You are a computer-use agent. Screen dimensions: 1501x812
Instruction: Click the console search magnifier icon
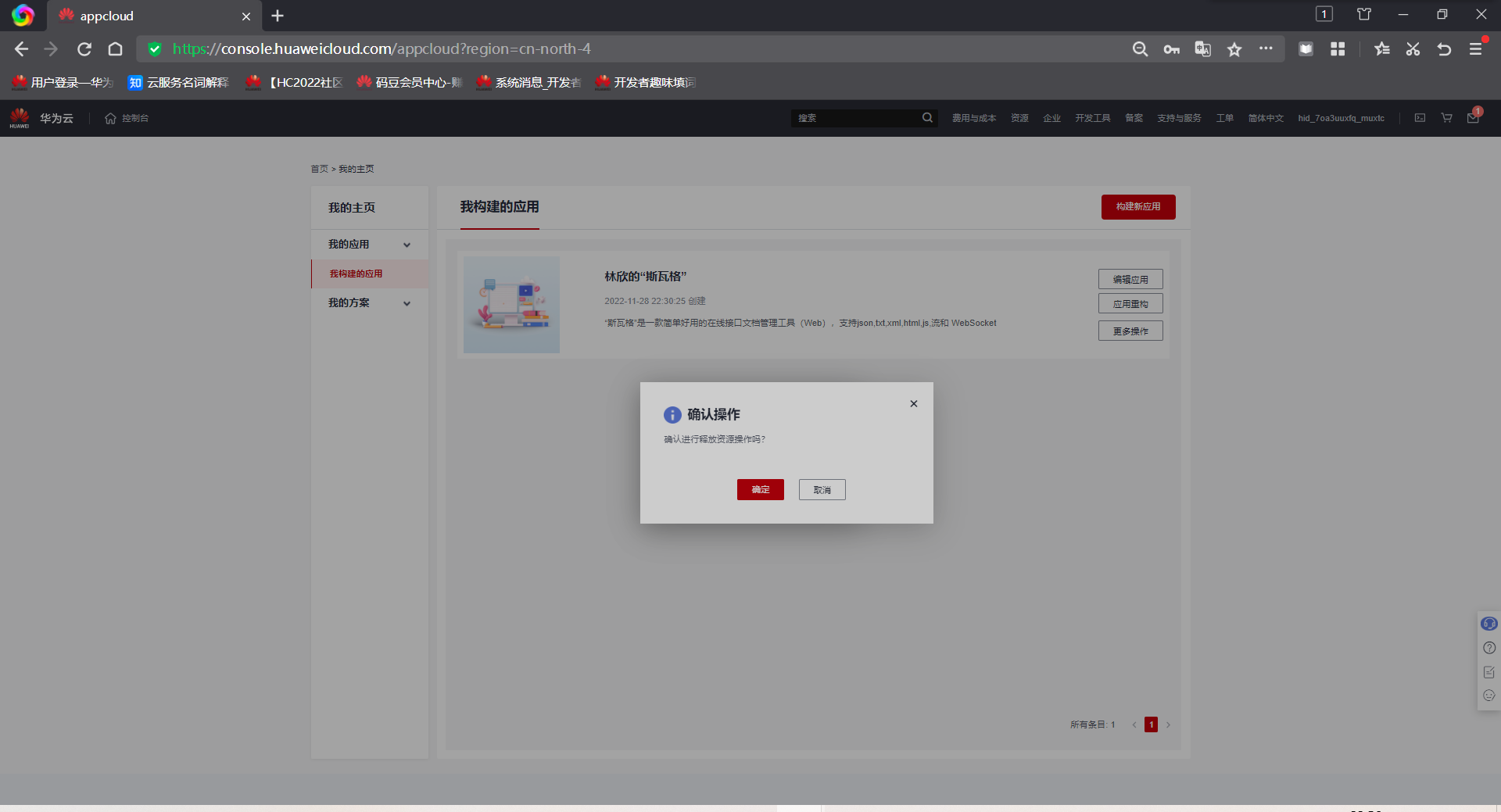point(927,118)
